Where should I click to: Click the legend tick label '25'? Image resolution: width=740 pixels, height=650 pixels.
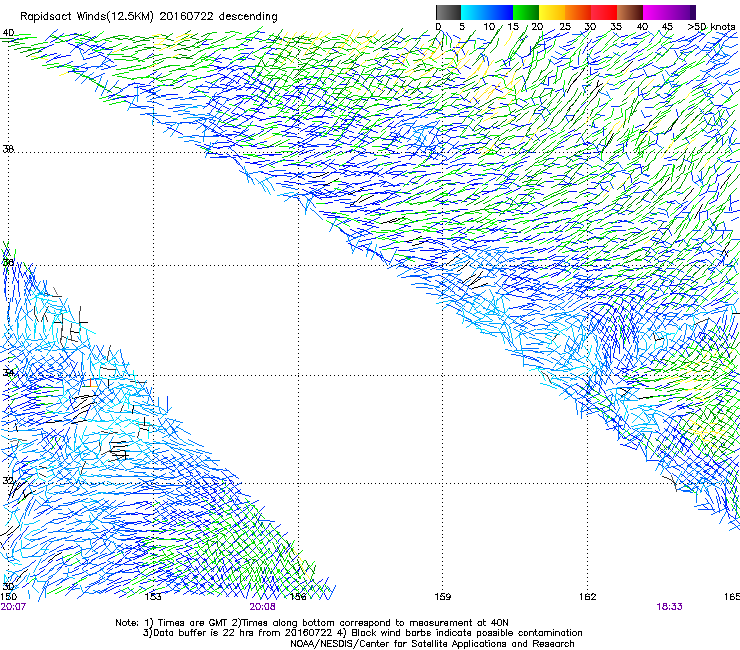[x=565, y=27]
